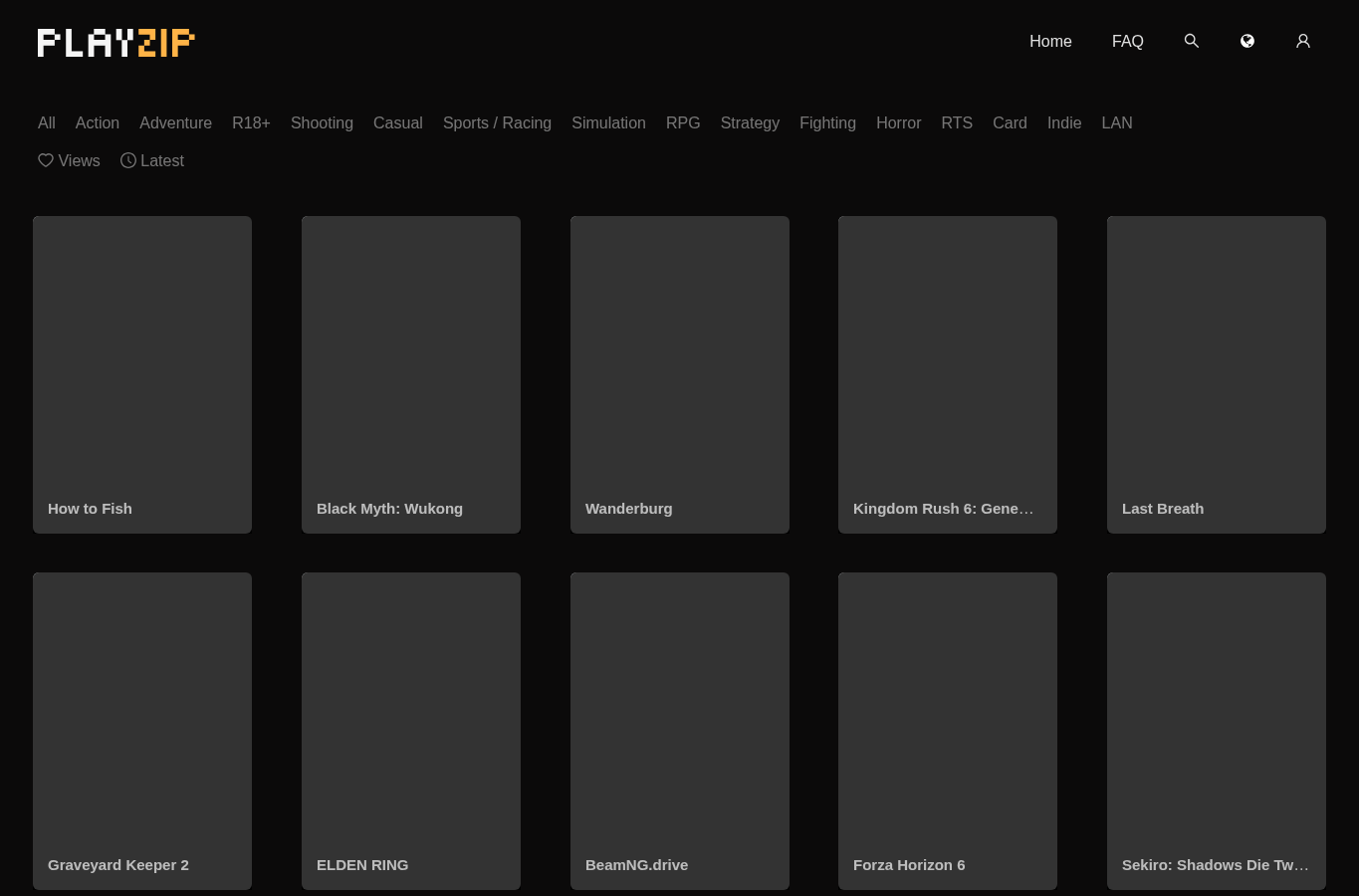This screenshot has width=1359, height=896.
Task: Open the BeamNG.drive game card
Action: click(680, 731)
